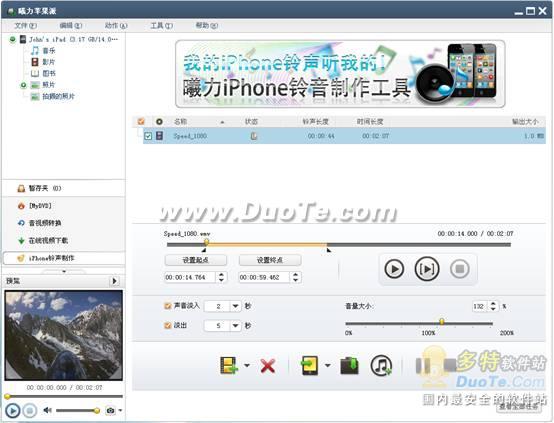Click the export to folder icon
554x423 pixels.
click(349, 366)
